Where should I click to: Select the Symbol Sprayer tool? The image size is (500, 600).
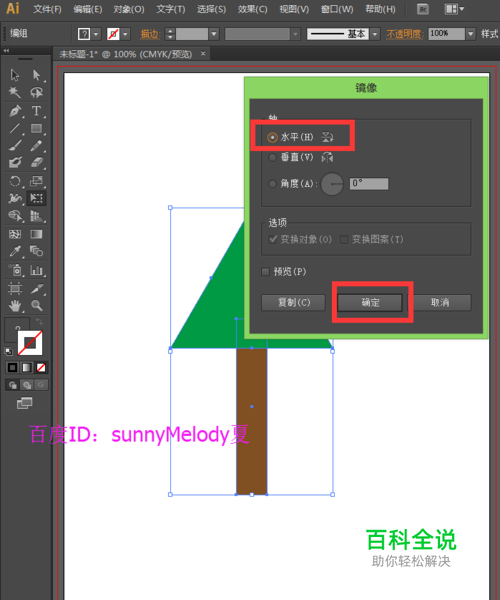pyautogui.click(x=15, y=270)
